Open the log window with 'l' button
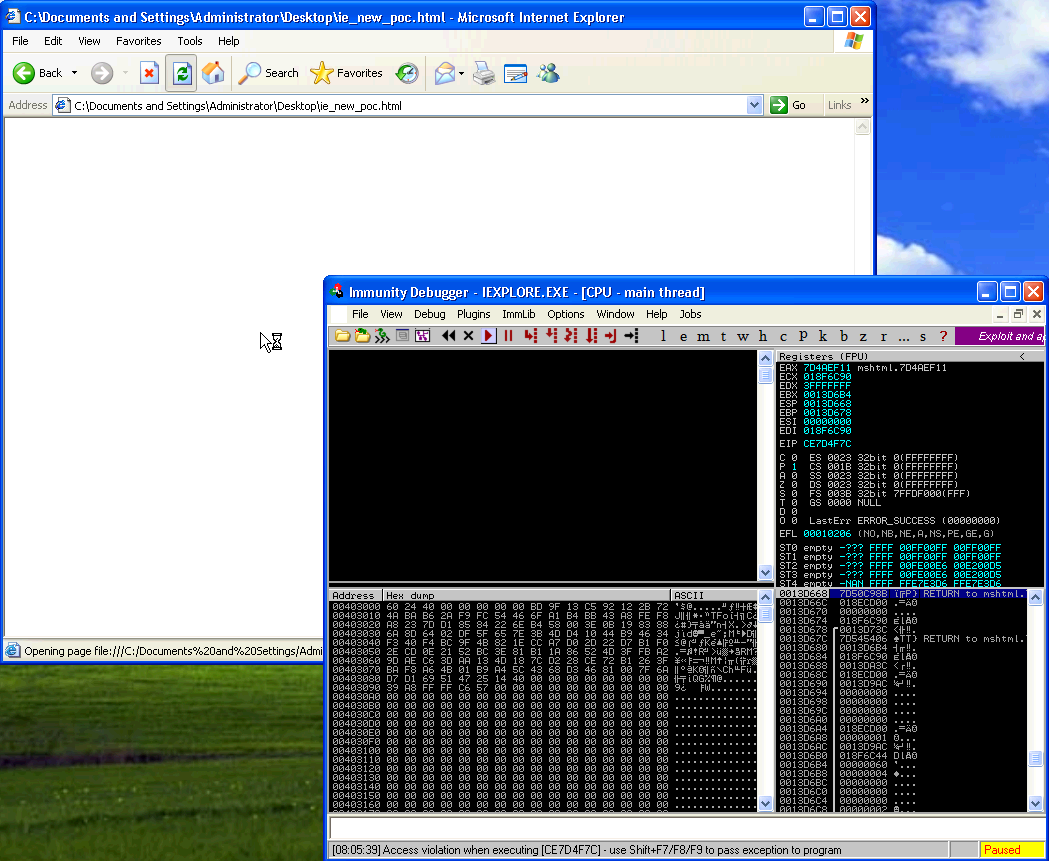 click(663, 336)
